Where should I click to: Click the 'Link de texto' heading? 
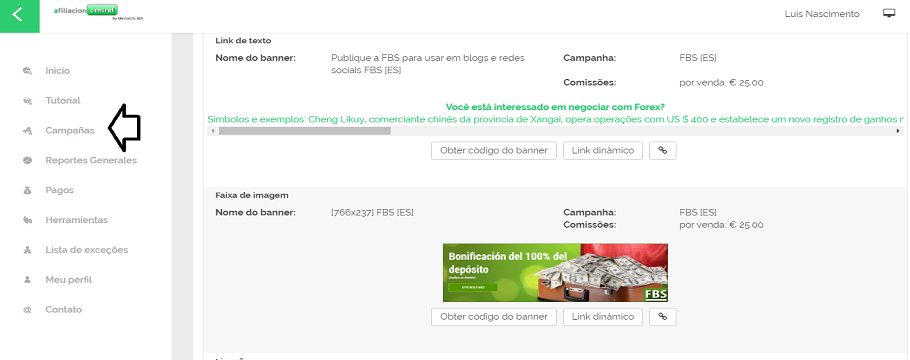click(243, 41)
